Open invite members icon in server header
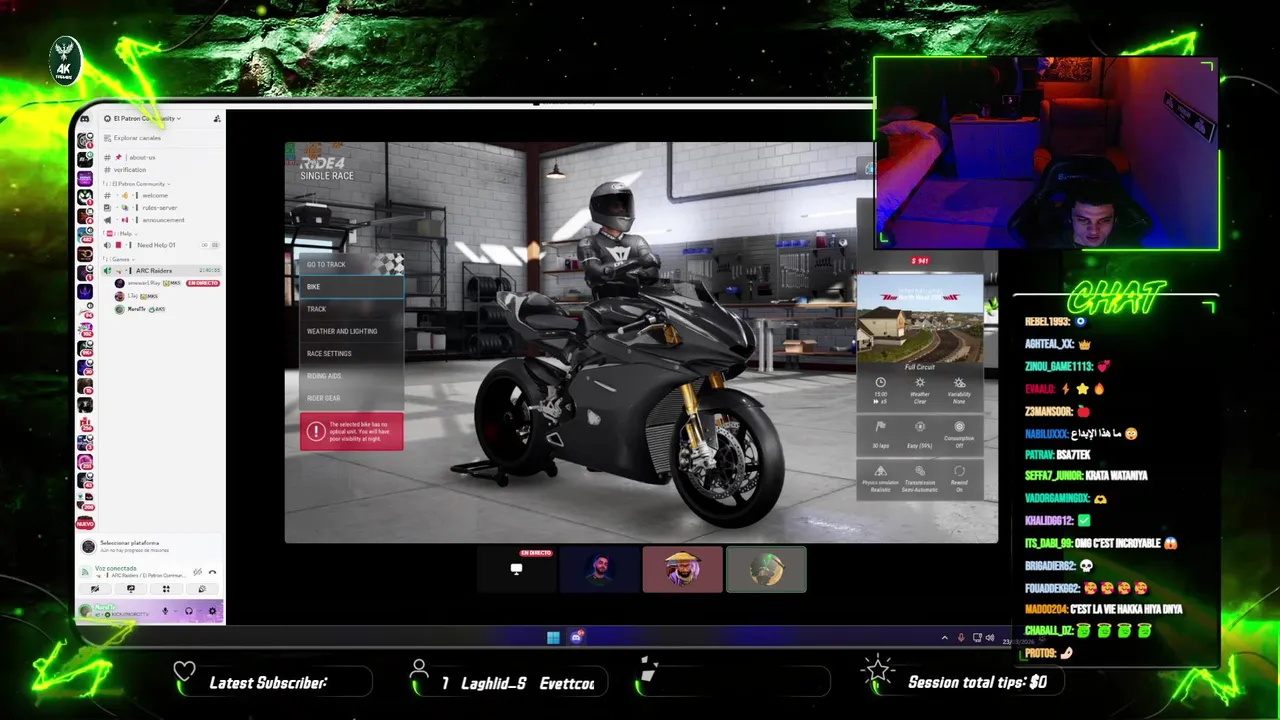 point(217,119)
